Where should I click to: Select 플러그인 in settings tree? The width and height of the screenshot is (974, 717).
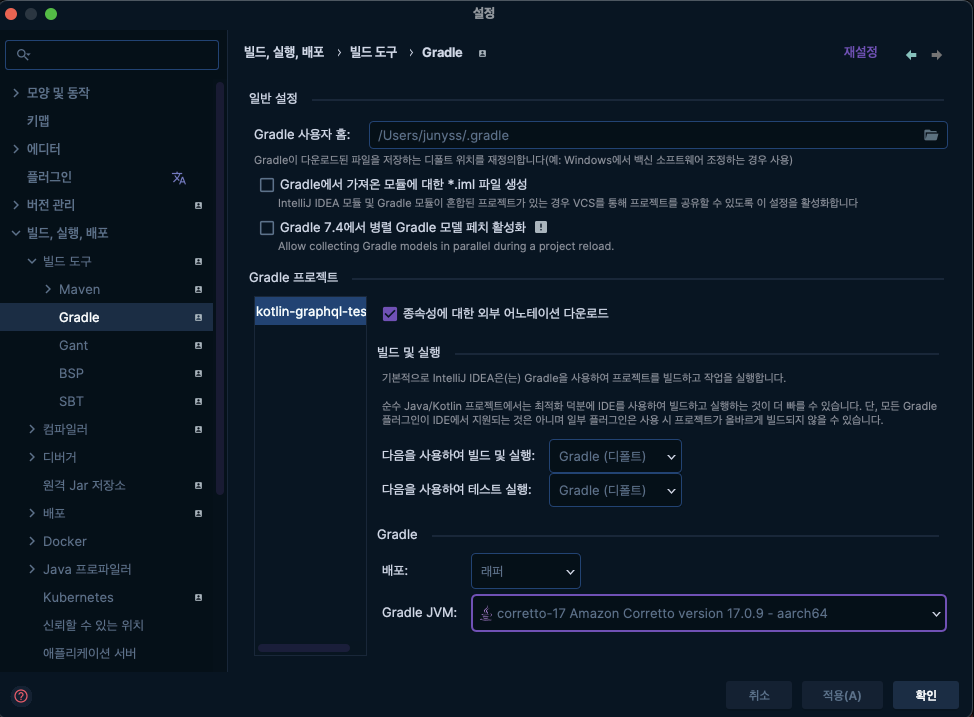pyautogui.click(x=49, y=177)
